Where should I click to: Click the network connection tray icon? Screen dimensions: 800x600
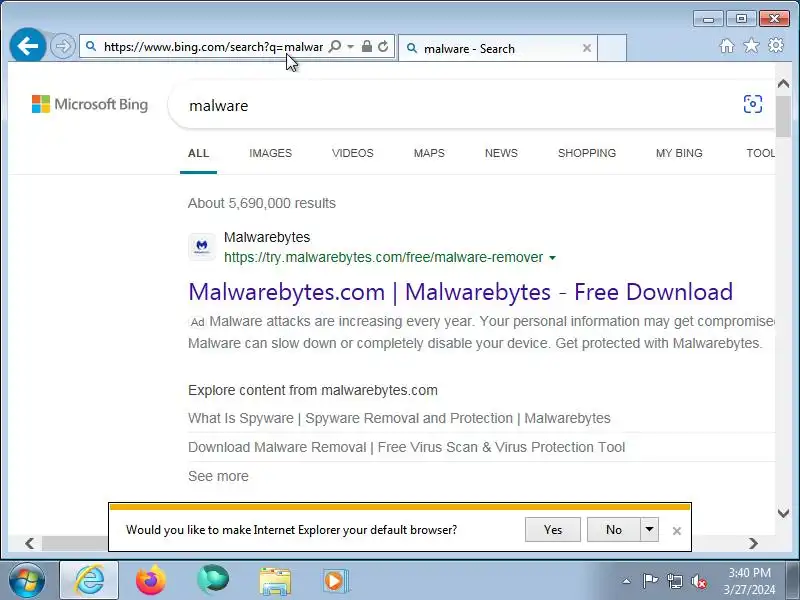(x=674, y=581)
